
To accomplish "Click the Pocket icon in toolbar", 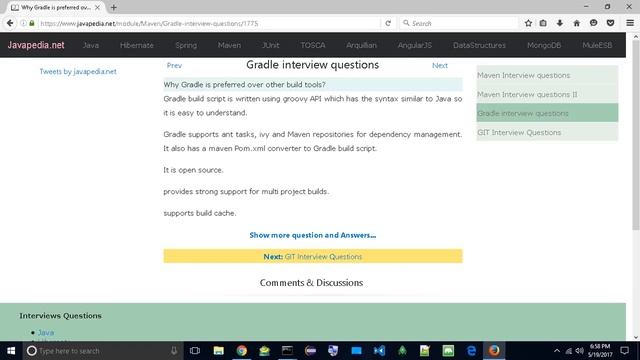I will coord(610,23).
